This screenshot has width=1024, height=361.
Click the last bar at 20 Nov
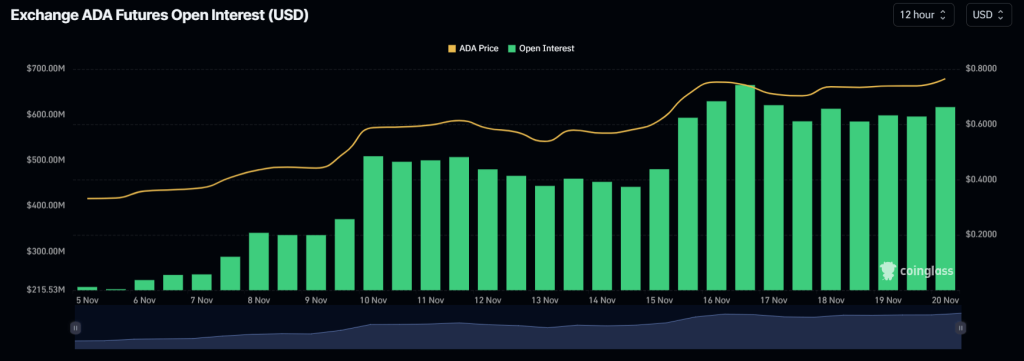click(945, 198)
